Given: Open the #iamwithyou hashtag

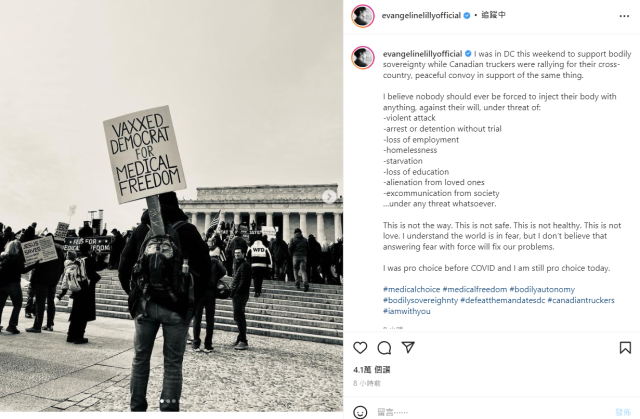Looking at the screenshot, I should pyautogui.click(x=407, y=311).
